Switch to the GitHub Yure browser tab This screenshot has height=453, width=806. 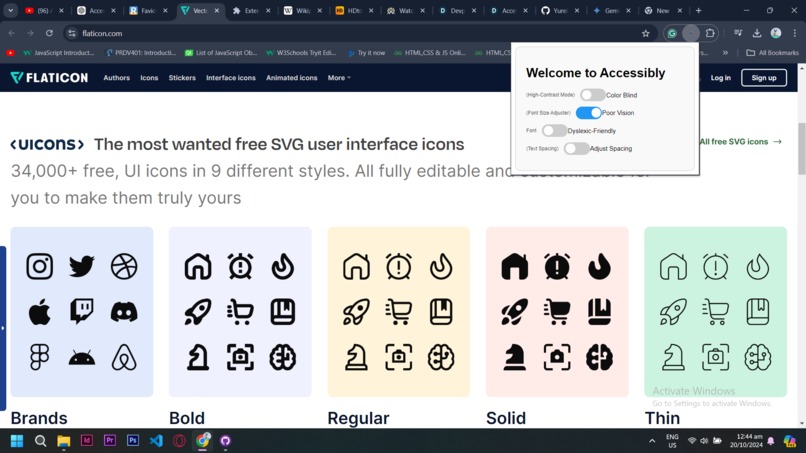coord(560,10)
